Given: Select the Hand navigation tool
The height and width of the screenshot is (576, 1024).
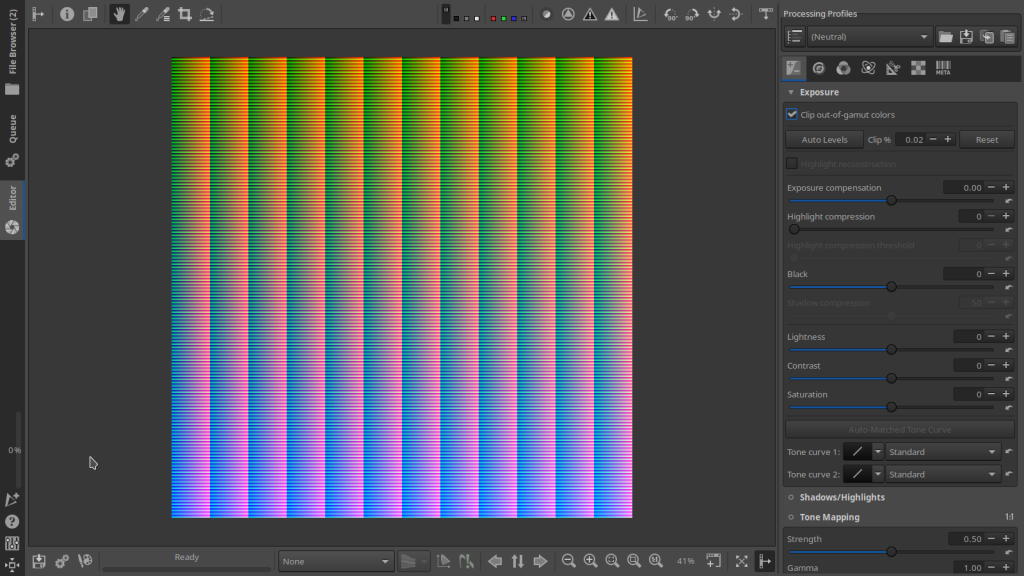Looking at the screenshot, I should click(118, 14).
